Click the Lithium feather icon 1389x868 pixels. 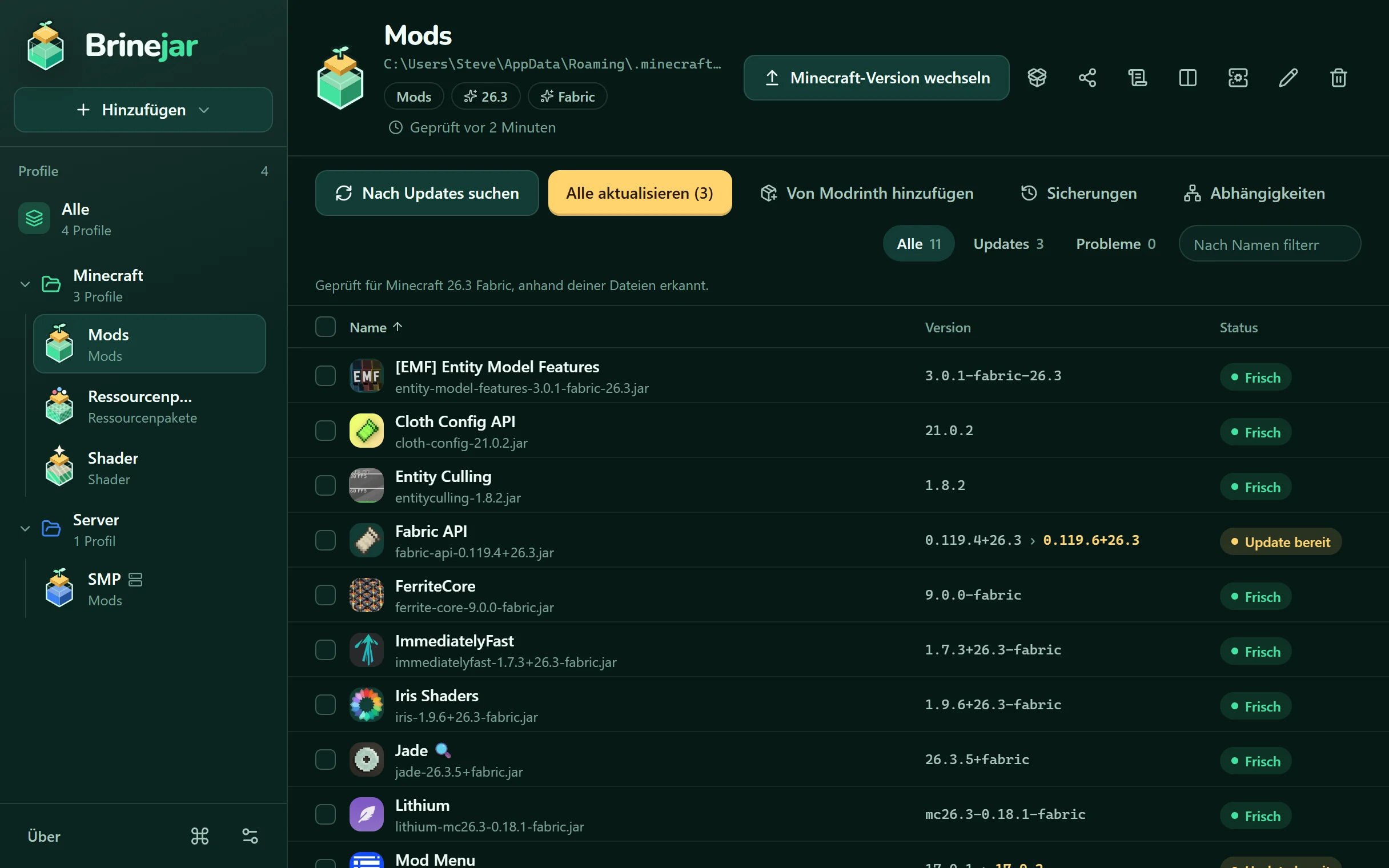pos(367,814)
